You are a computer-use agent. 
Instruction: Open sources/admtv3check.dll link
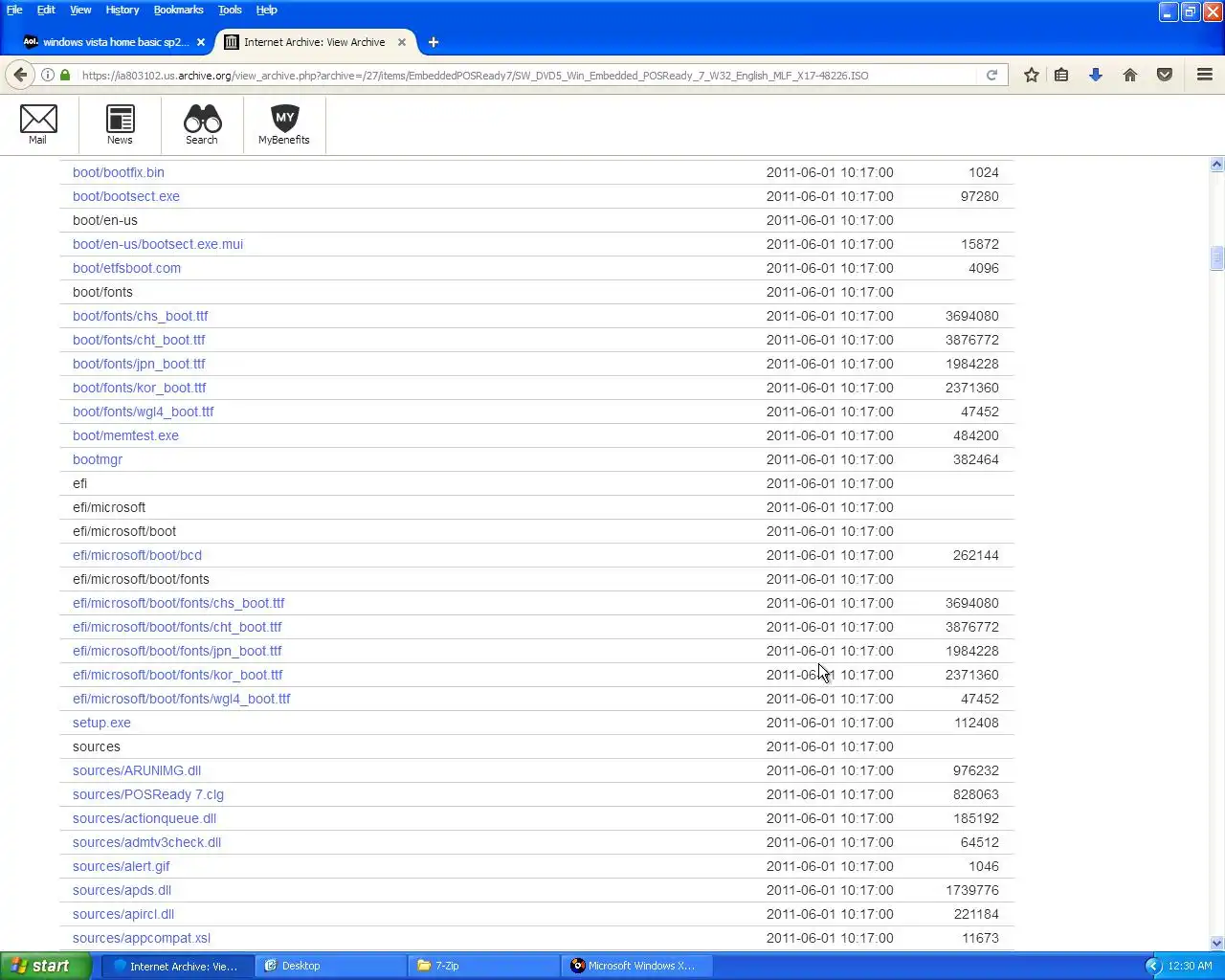[146, 842]
